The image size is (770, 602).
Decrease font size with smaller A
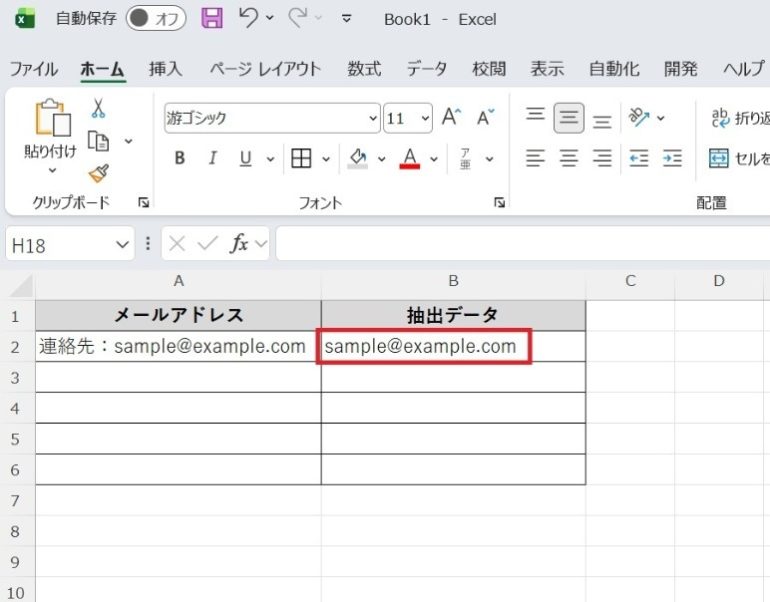(x=485, y=117)
